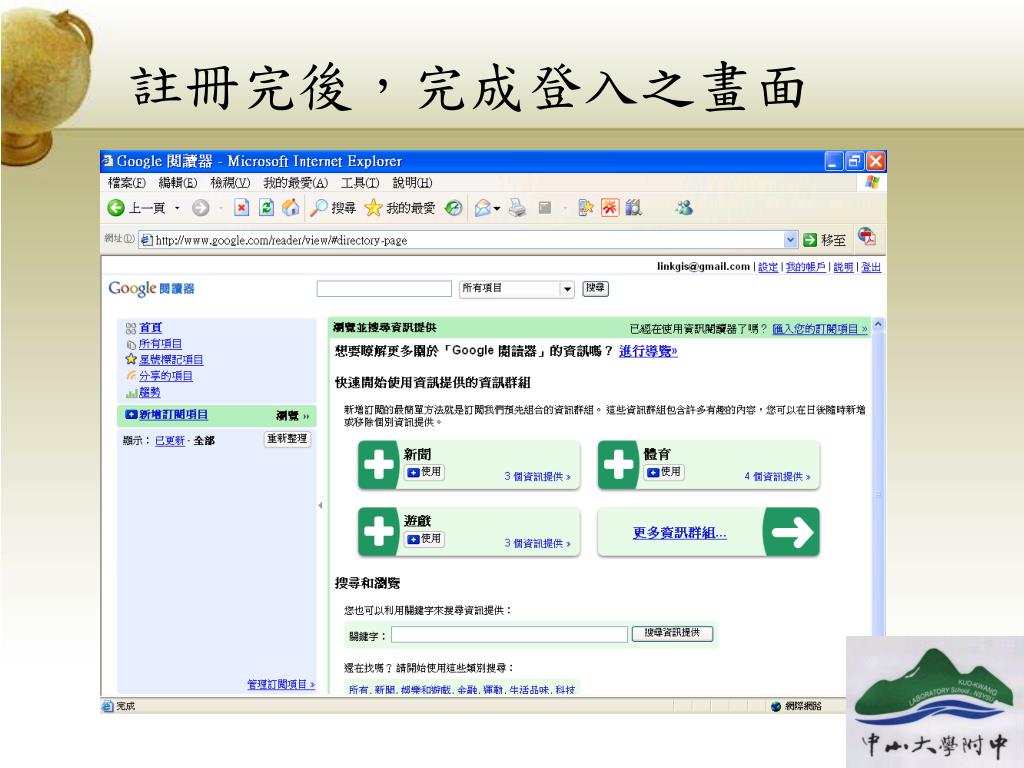The width and height of the screenshot is (1024, 768).
Task: Open the 設定 link at top right
Action: 768,266
